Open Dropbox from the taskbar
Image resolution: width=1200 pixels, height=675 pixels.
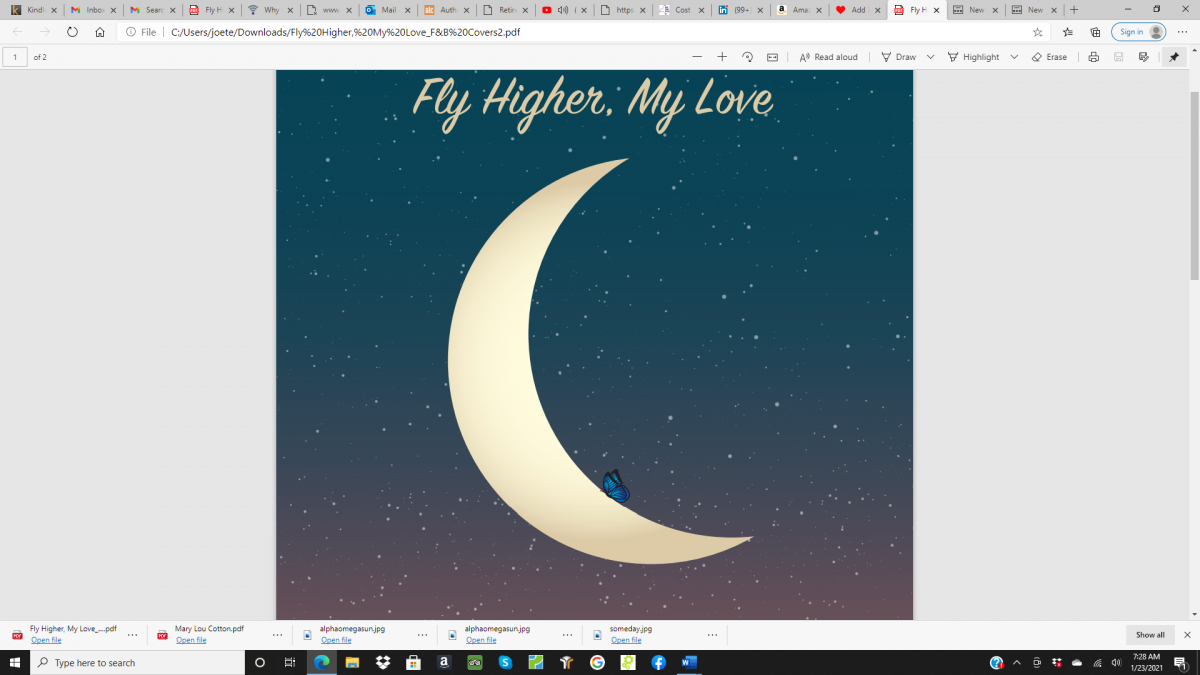point(382,662)
